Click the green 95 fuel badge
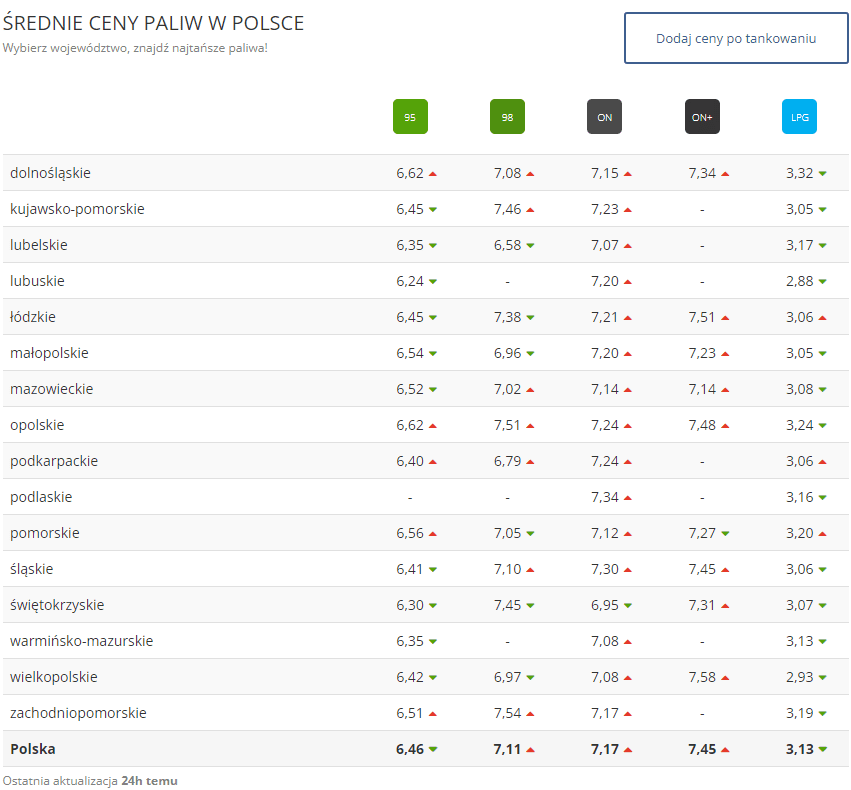Image resolution: width=851 pixels, height=790 pixels. click(x=410, y=117)
